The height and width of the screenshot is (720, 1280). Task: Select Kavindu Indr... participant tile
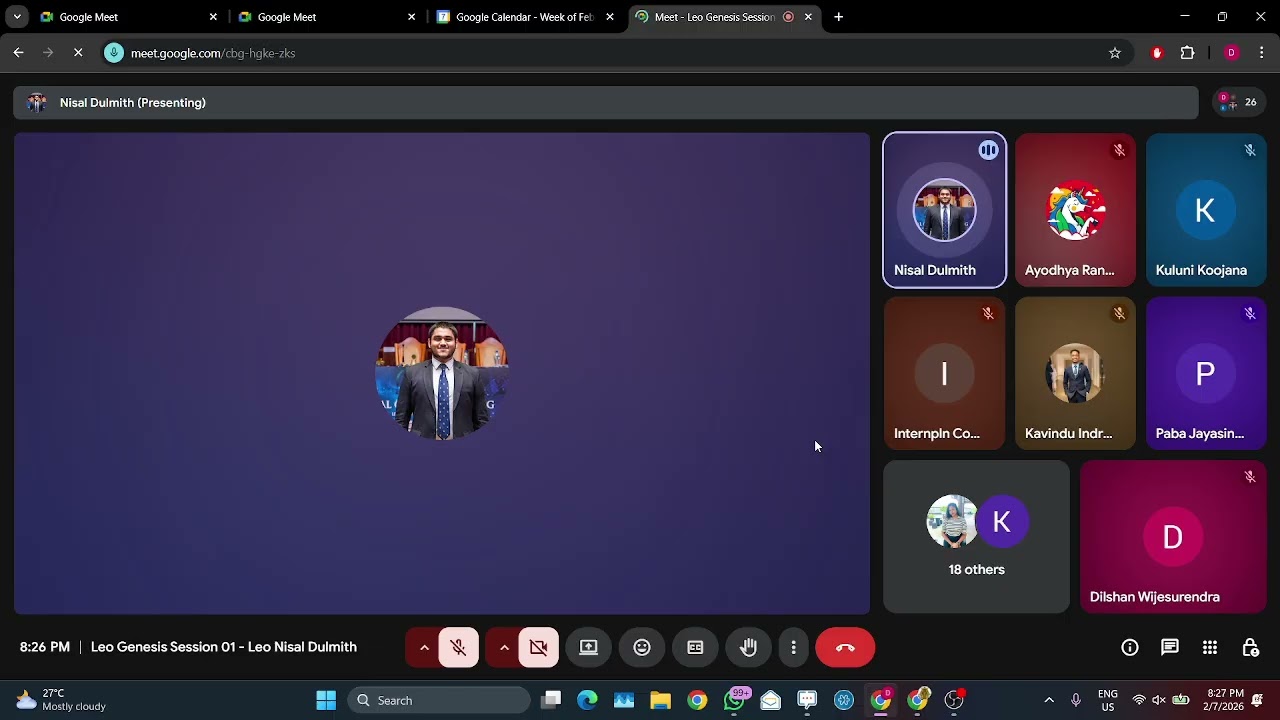(x=1075, y=373)
